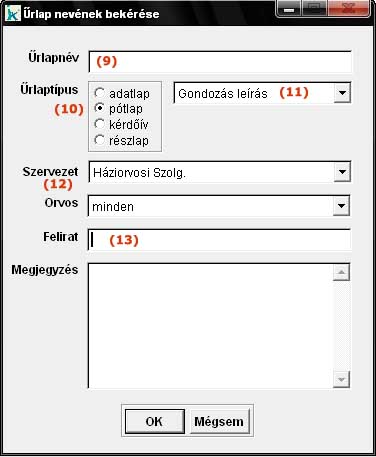Close the dialog window
This screenshot has height=457, width=376.
[349, 9]
